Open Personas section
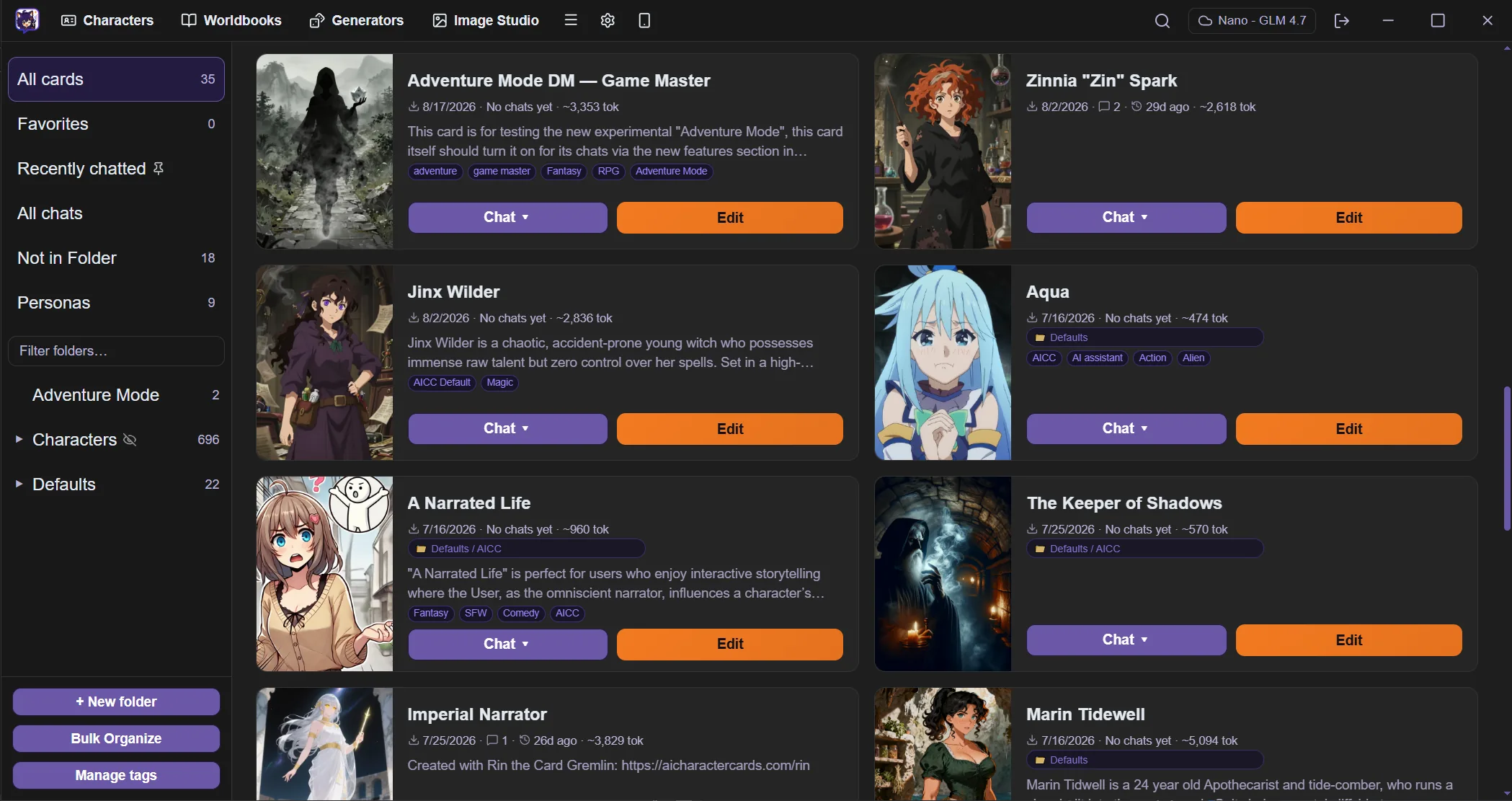This screenshot has width=1512, height=801. pyautogui.click(x=116, y=303)
